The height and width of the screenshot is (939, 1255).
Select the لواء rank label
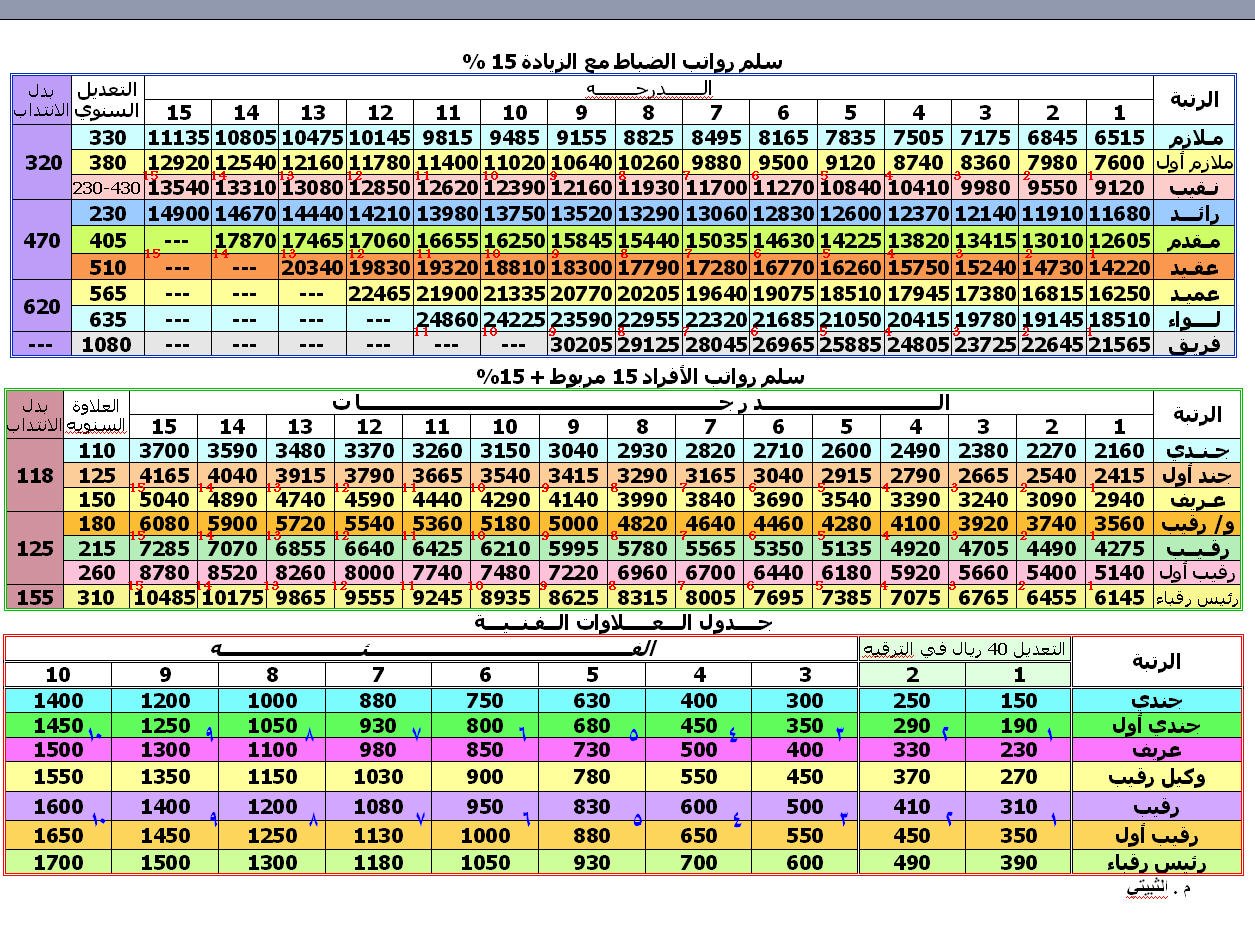(1195, 320)
